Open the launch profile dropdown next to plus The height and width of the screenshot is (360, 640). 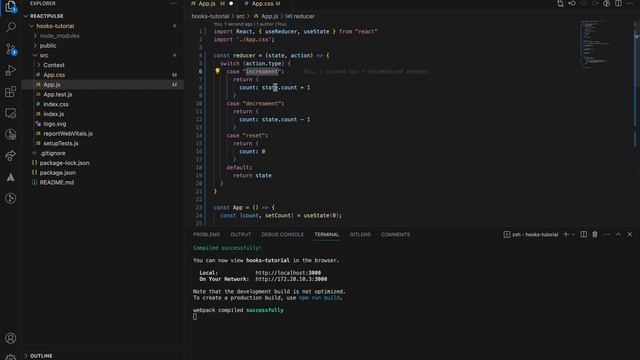tap(573, 235)
